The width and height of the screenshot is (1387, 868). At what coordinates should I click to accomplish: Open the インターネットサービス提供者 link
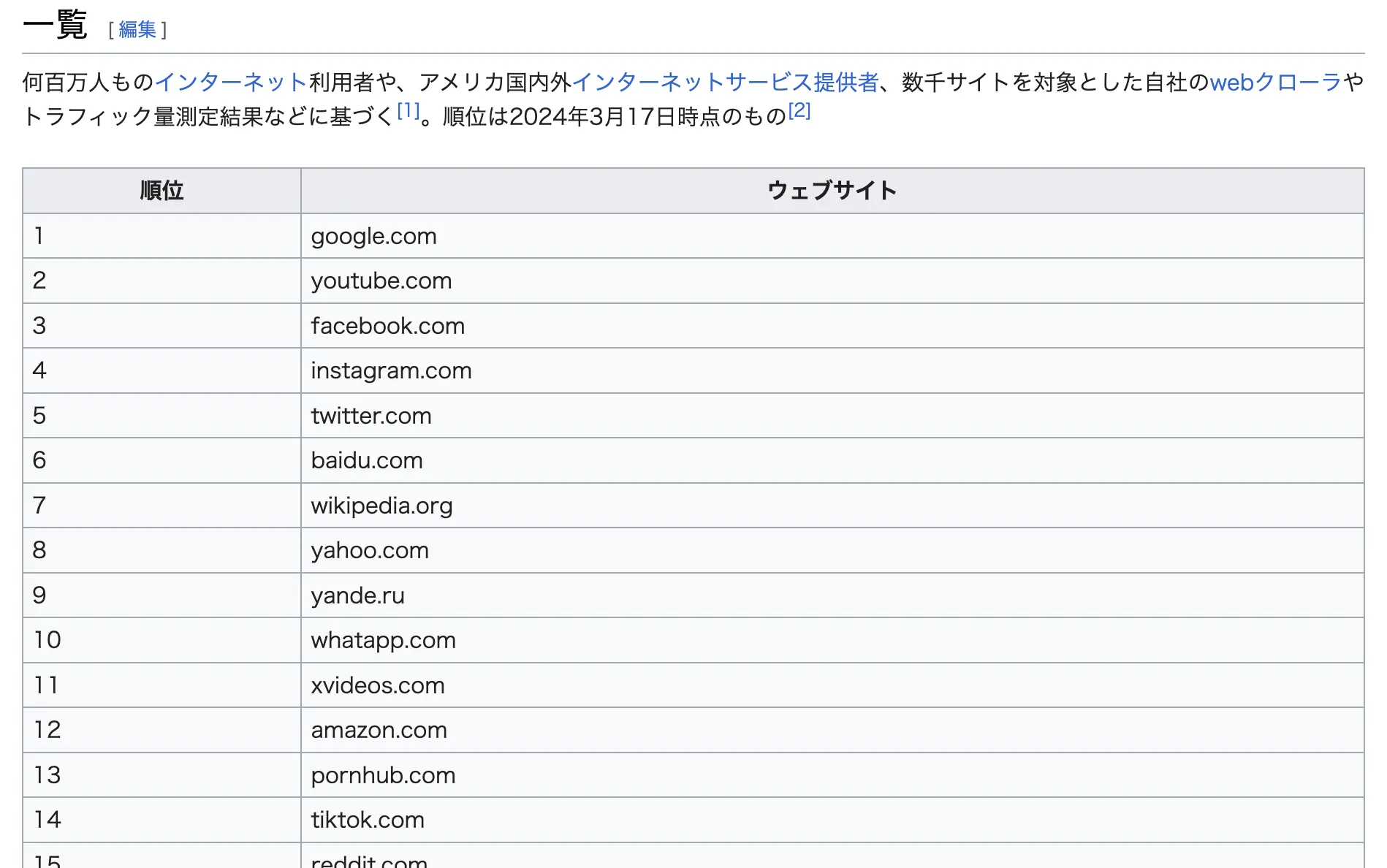coord(725,82)
